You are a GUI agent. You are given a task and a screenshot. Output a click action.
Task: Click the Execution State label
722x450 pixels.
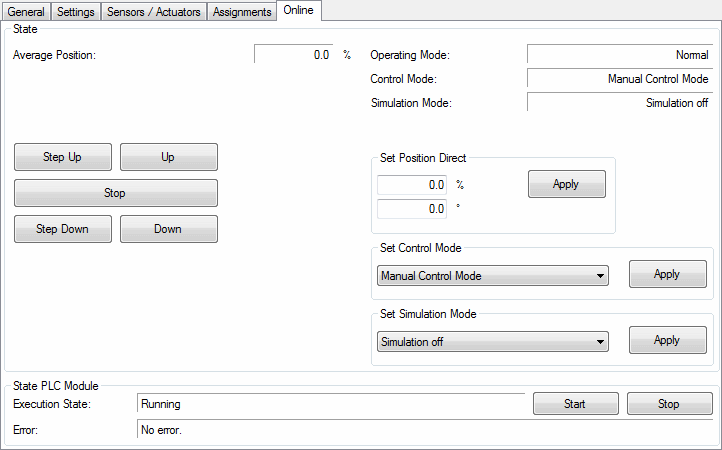tap(52, 404)
